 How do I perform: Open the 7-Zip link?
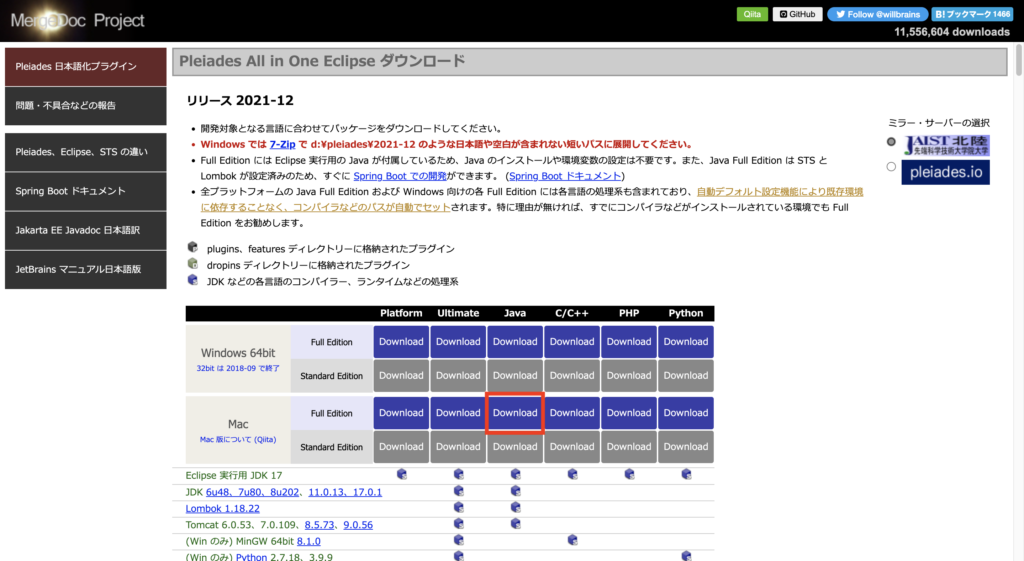(282, 144)
